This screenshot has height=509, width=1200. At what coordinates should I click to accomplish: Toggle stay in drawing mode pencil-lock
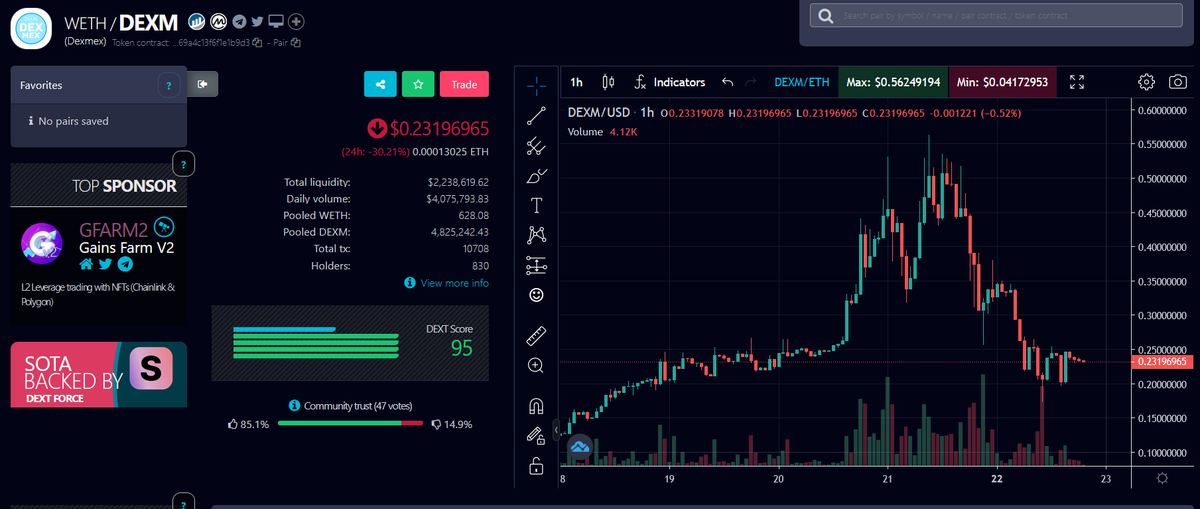coord(536,436)
